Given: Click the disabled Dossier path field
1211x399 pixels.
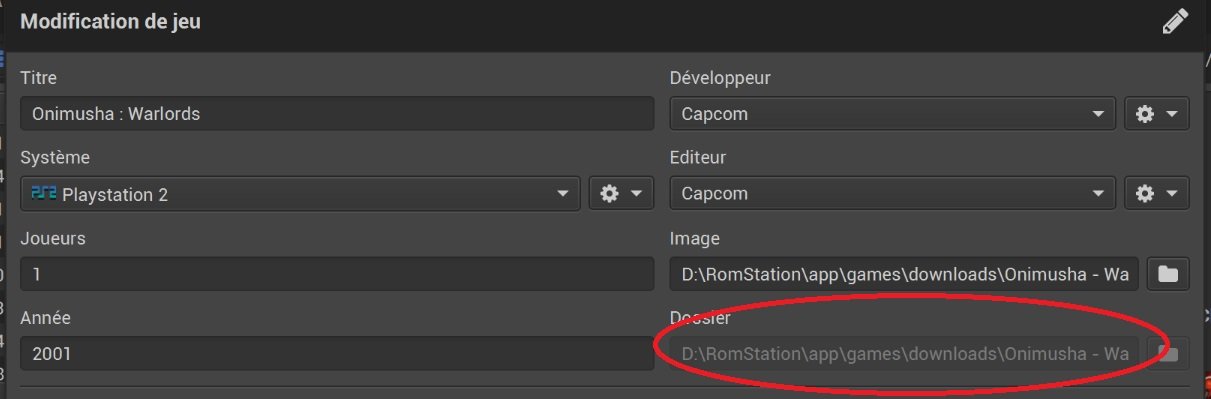Looking at the screenshot, I should pyautogui.click(x=904, y=353).
